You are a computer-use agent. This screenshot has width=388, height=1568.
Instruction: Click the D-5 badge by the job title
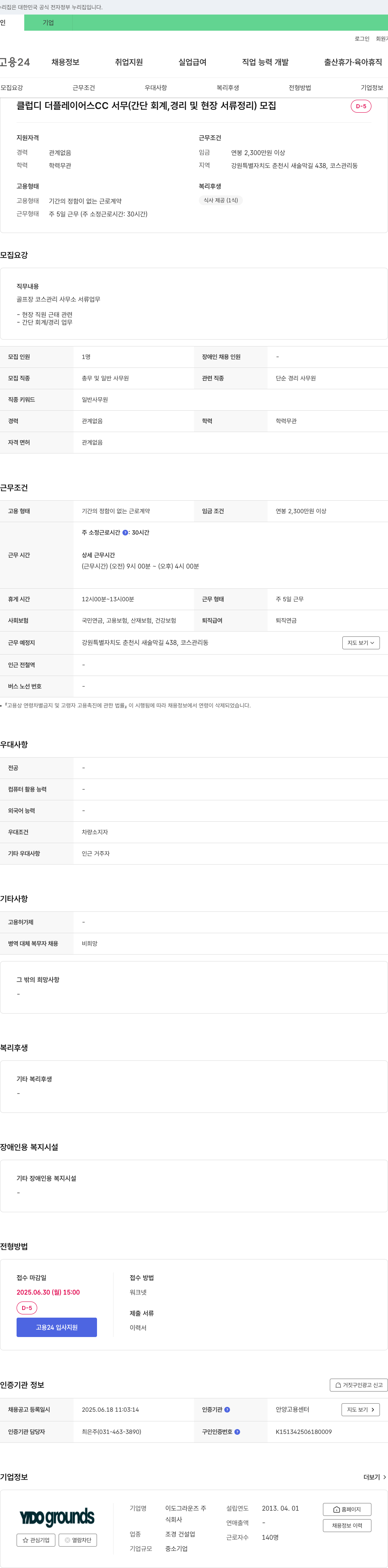[x=361, y=106]
